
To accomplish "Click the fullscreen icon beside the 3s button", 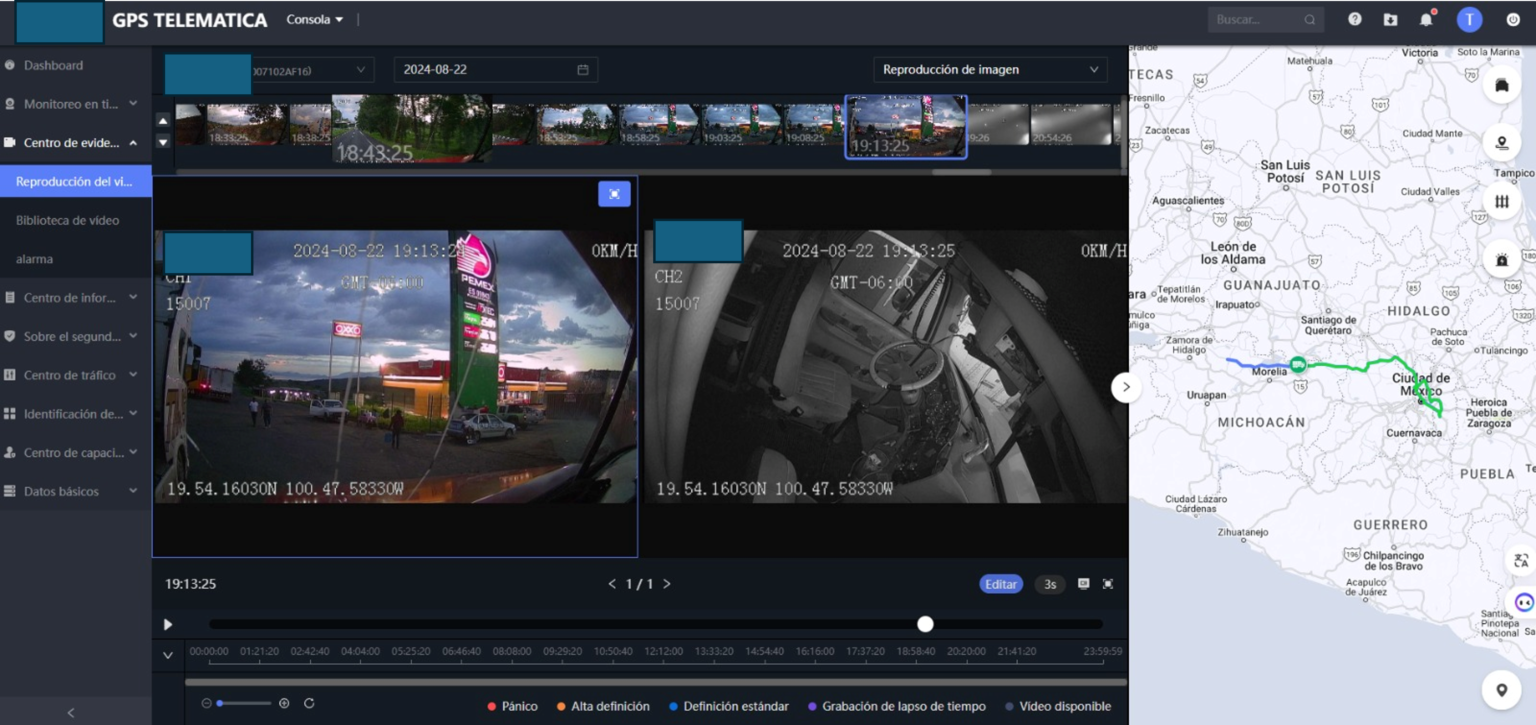I will [x=1108, y=584].
